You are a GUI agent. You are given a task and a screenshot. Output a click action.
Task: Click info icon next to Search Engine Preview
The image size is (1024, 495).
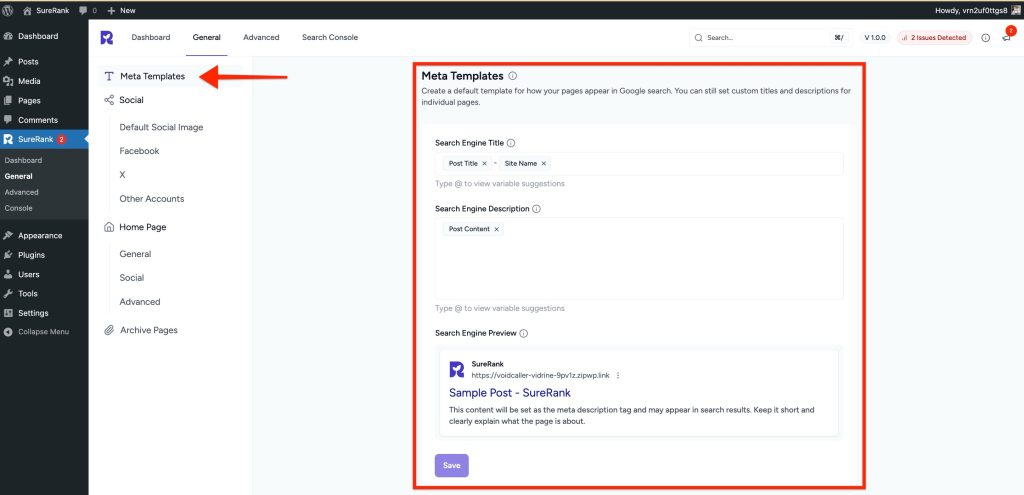point(524,333)
